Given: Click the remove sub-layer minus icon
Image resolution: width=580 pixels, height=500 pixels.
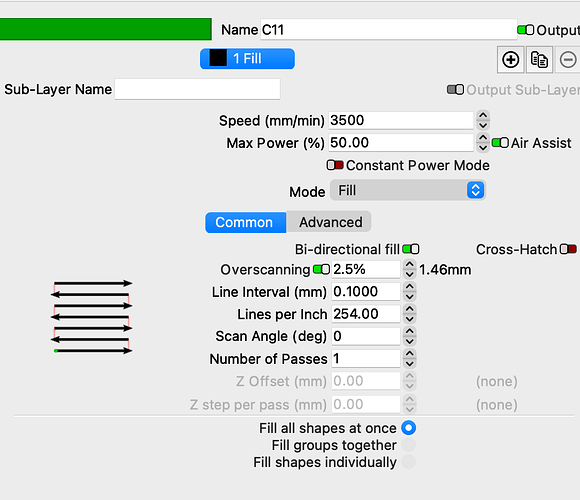Looking at the screenshot, I should pos(568,60).
